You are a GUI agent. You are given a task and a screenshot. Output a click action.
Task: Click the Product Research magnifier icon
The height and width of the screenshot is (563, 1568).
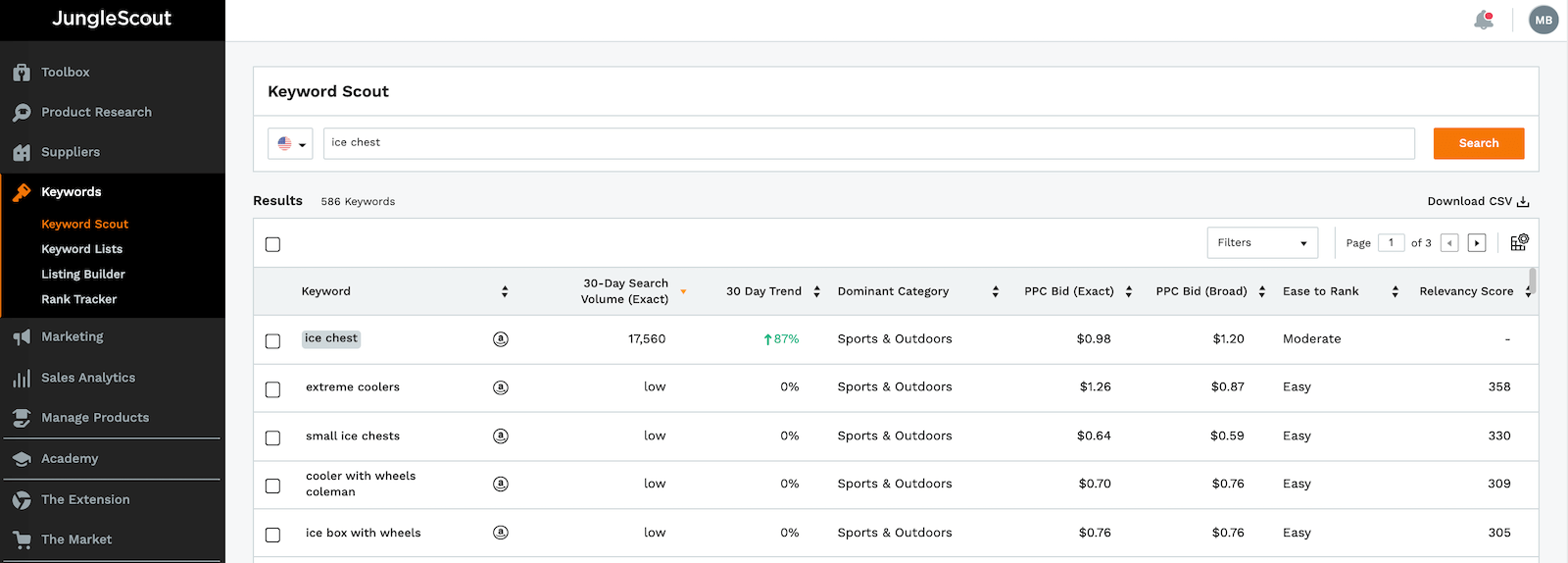coord(22,113)
